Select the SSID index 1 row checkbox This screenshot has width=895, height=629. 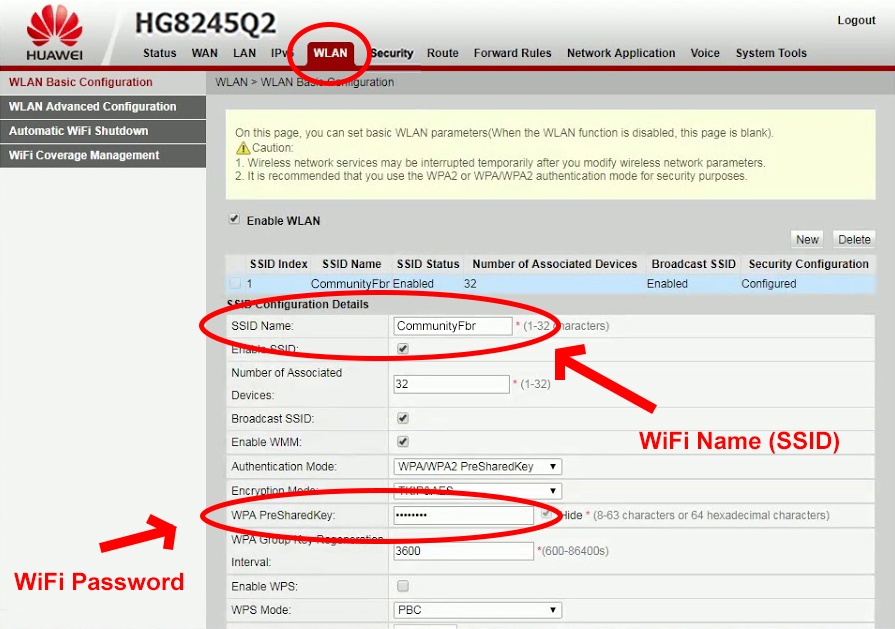(235, 284)
